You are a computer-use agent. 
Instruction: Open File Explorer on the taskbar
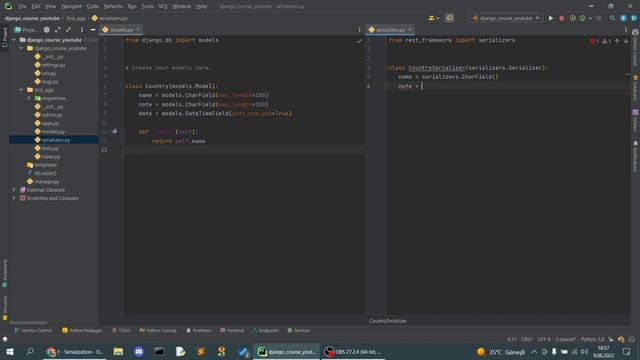pos(118,352)
